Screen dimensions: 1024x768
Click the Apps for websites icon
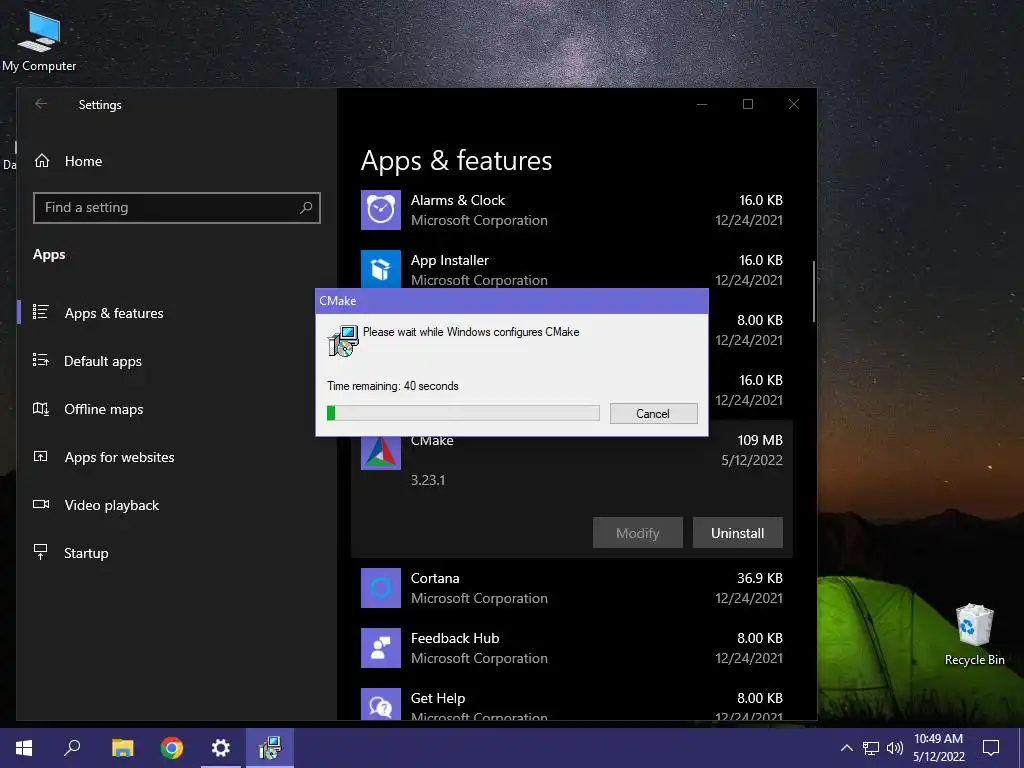click(40, 456)
